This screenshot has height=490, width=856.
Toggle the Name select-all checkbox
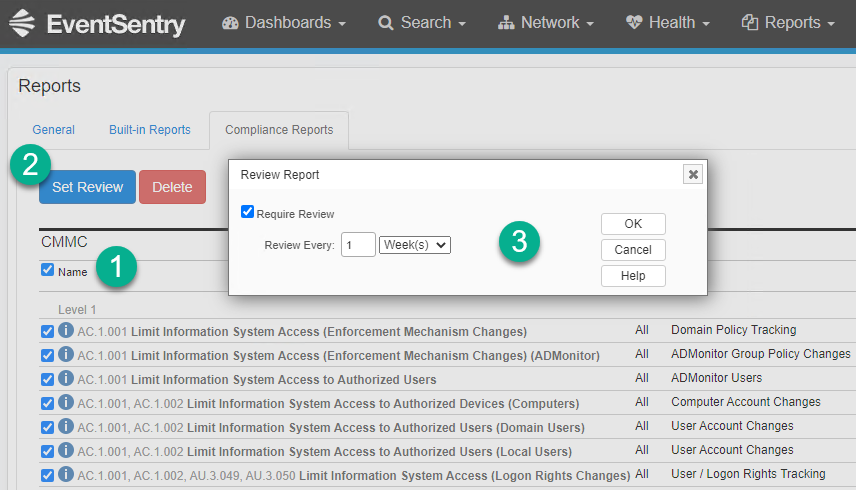point(47,270)
